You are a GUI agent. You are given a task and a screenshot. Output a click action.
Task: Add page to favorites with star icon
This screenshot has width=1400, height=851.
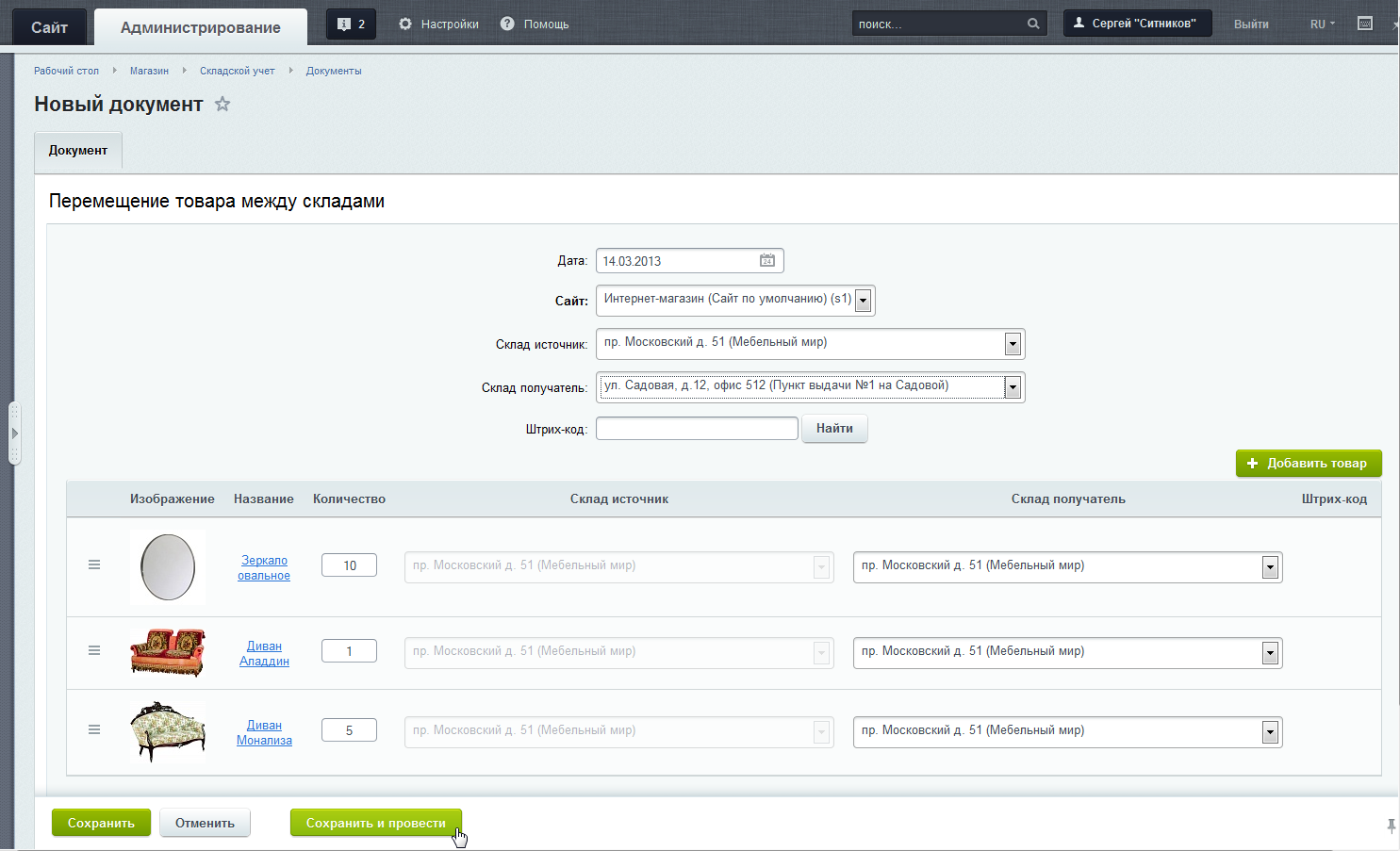tap(222, 105)
